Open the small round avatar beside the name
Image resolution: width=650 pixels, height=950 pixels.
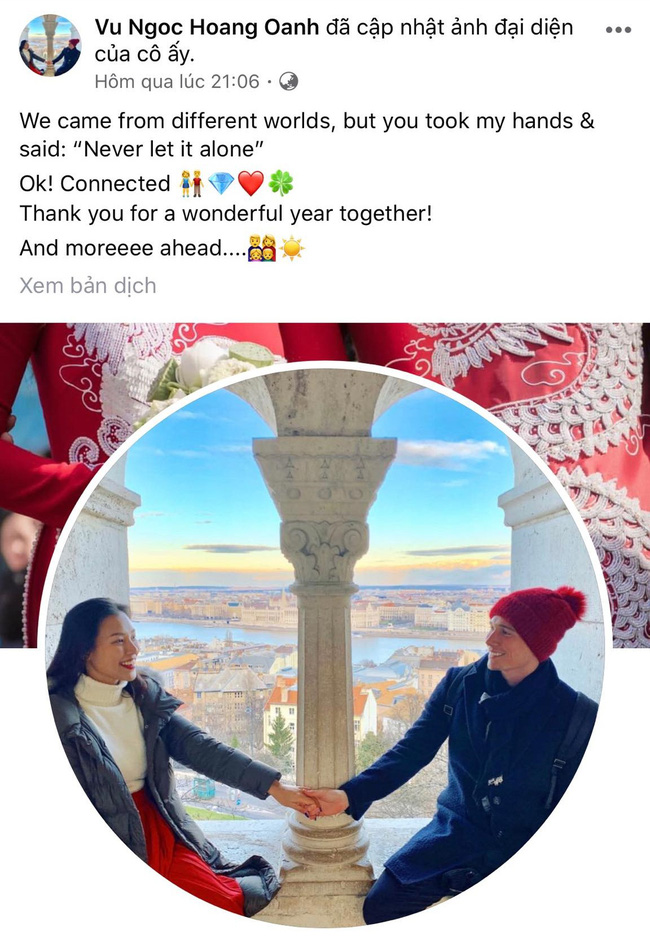tap(50, 45)
